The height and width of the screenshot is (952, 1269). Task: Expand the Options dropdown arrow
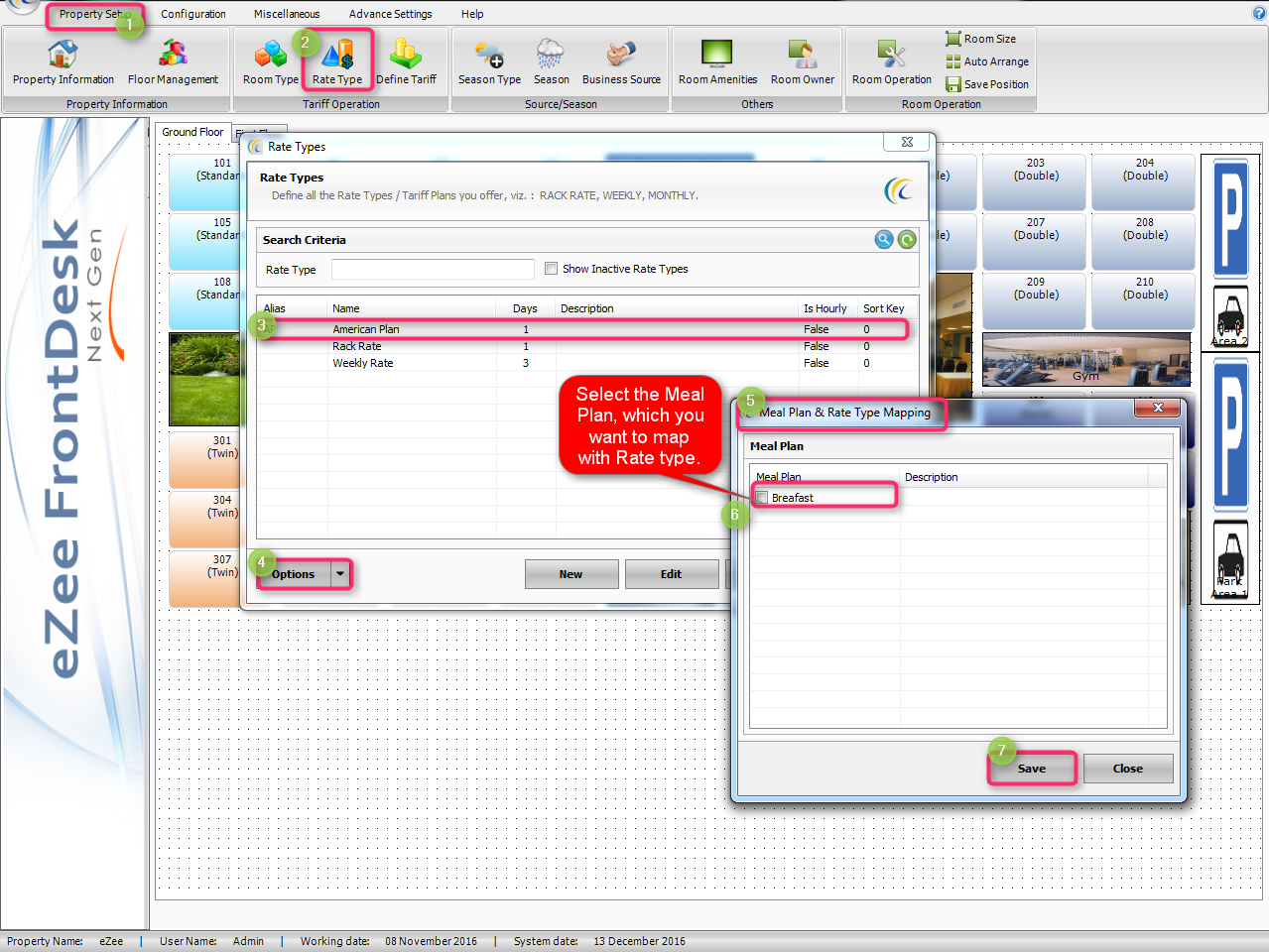[340, 574]
